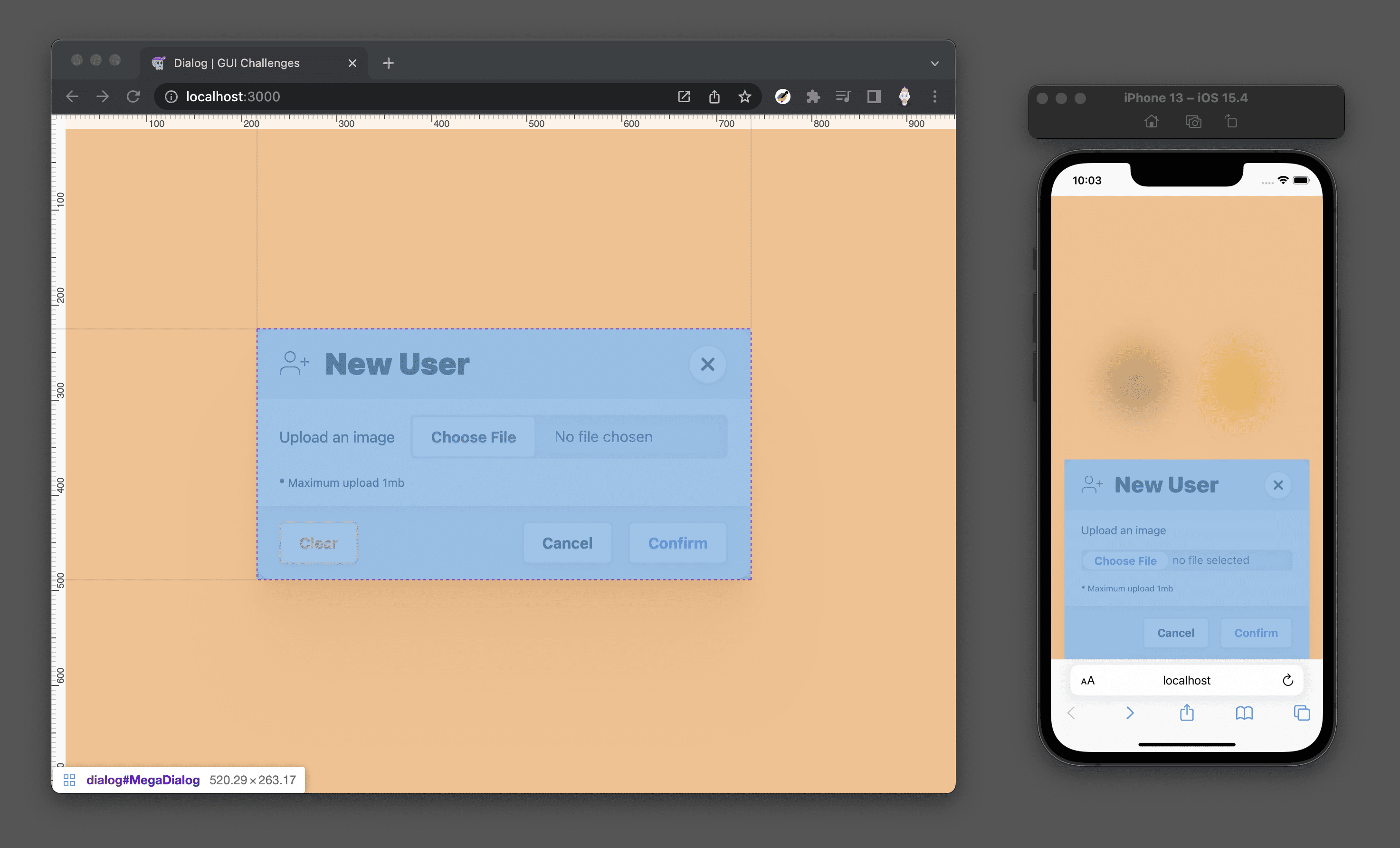This screenshot has height=848, width=1400.
Task: Click the close X icon on mobile dialog
Action: (x=1279, y=485)
